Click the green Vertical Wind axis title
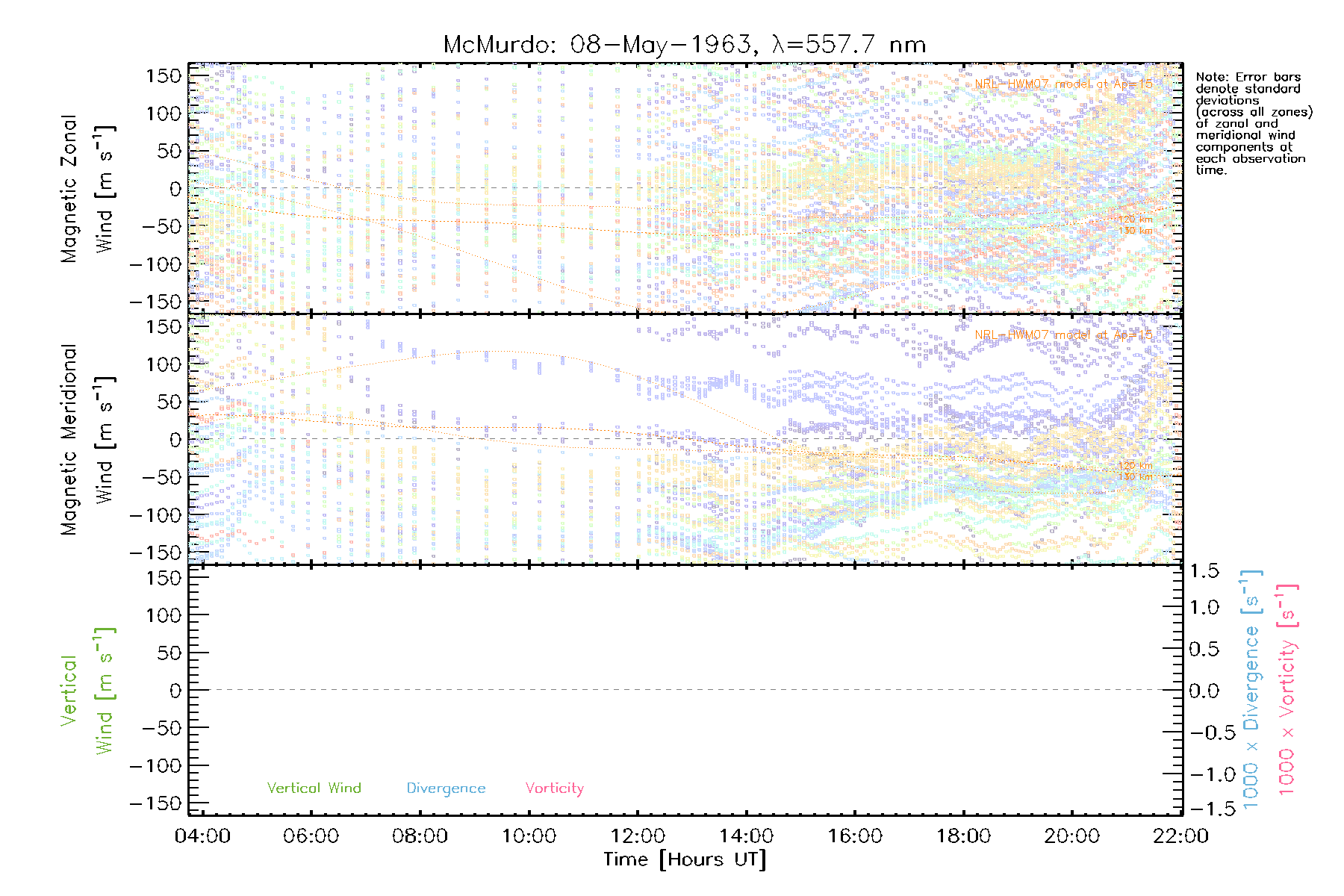 (87, 690)
